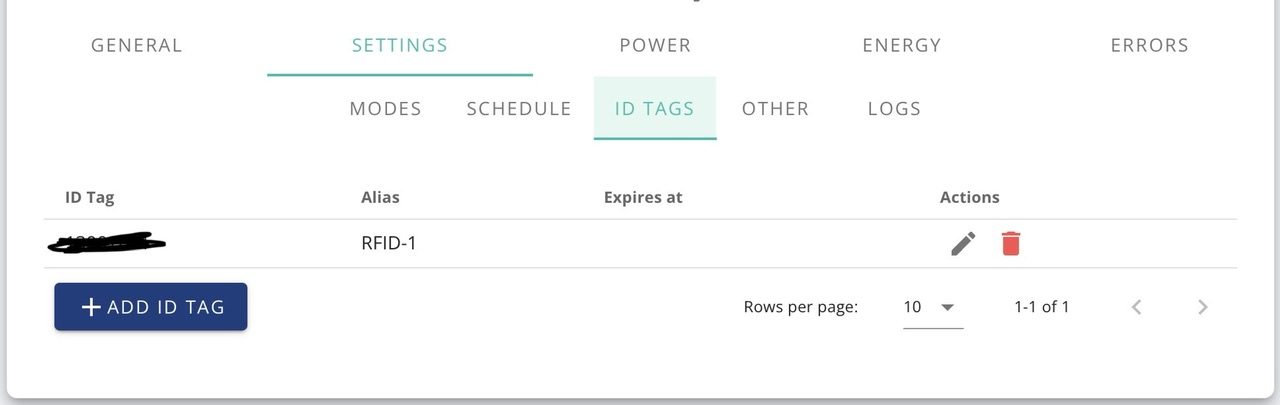
Task: View the Errors tab
Action: tap(1150, 45)
